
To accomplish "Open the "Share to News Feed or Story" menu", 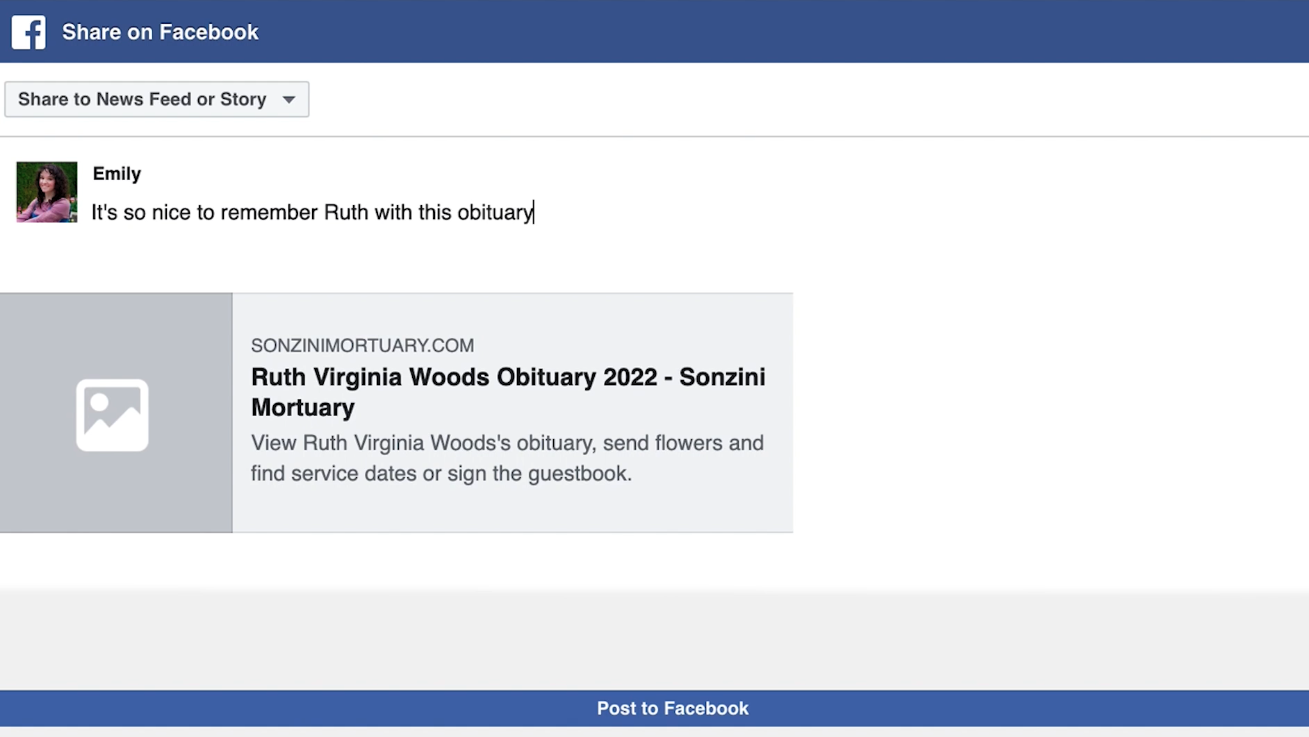I will pos(156,99).
